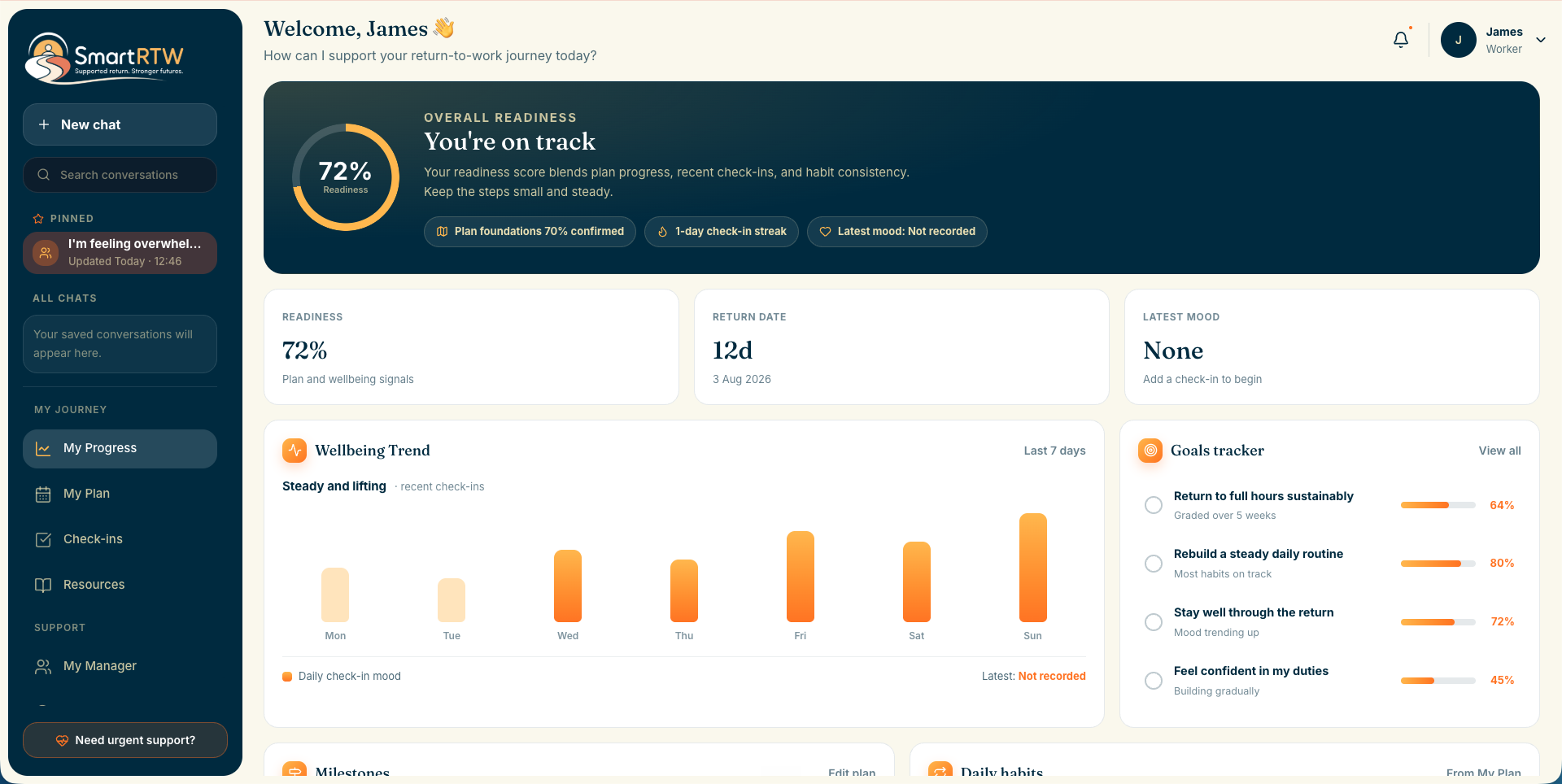Click the pinned chat avatar icon

46,253
